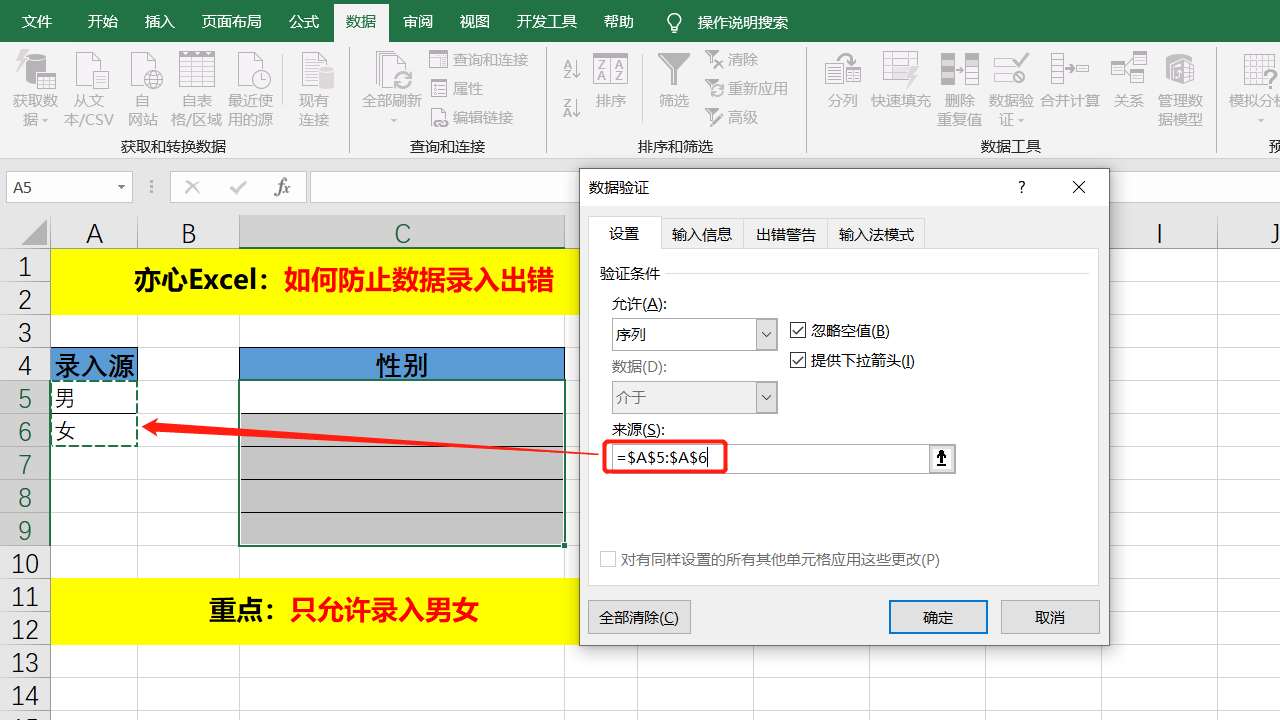Click the 数据验证 ribbon icon
1280x720 pixels.
[1011, 70]
